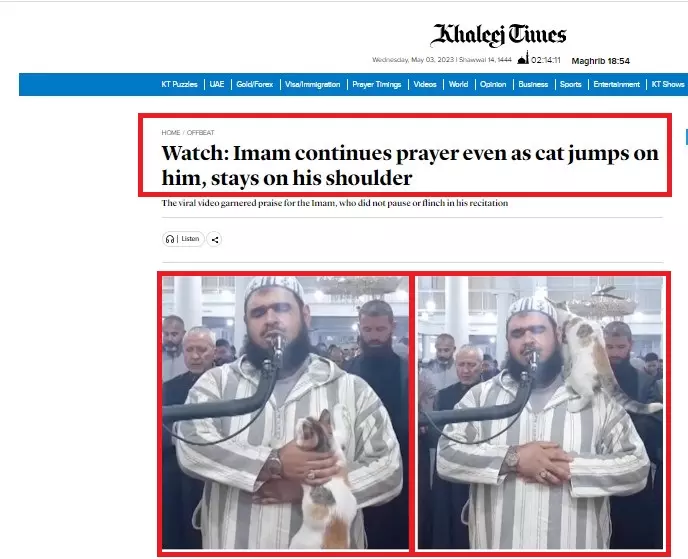
Task: Open the KT Puzzles menu
Action: (179, 84)
